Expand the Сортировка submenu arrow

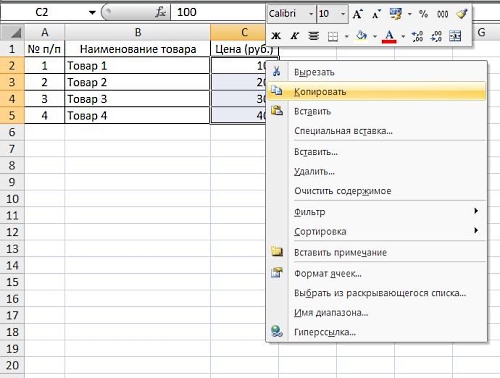[x=476, y=230]
